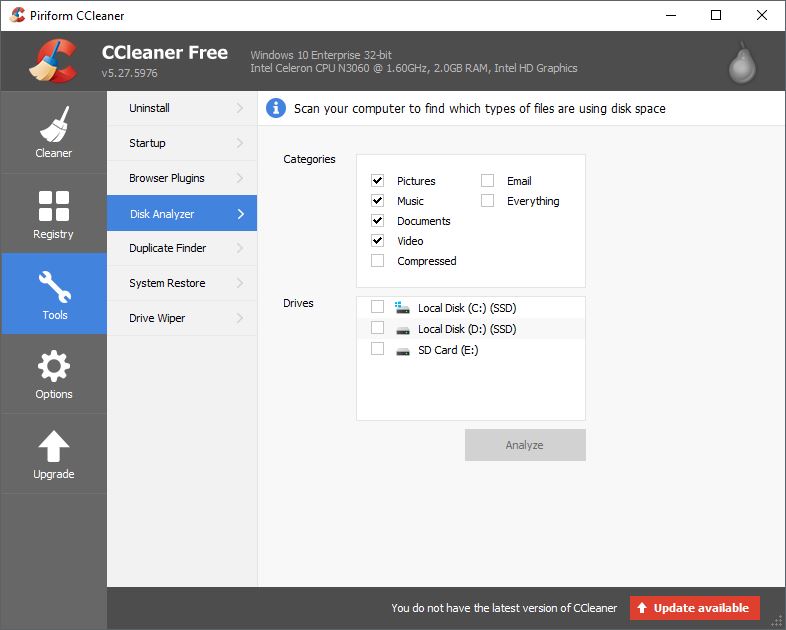Check the Everything category
Screen dimensions: 786x630
pos(487,200)
